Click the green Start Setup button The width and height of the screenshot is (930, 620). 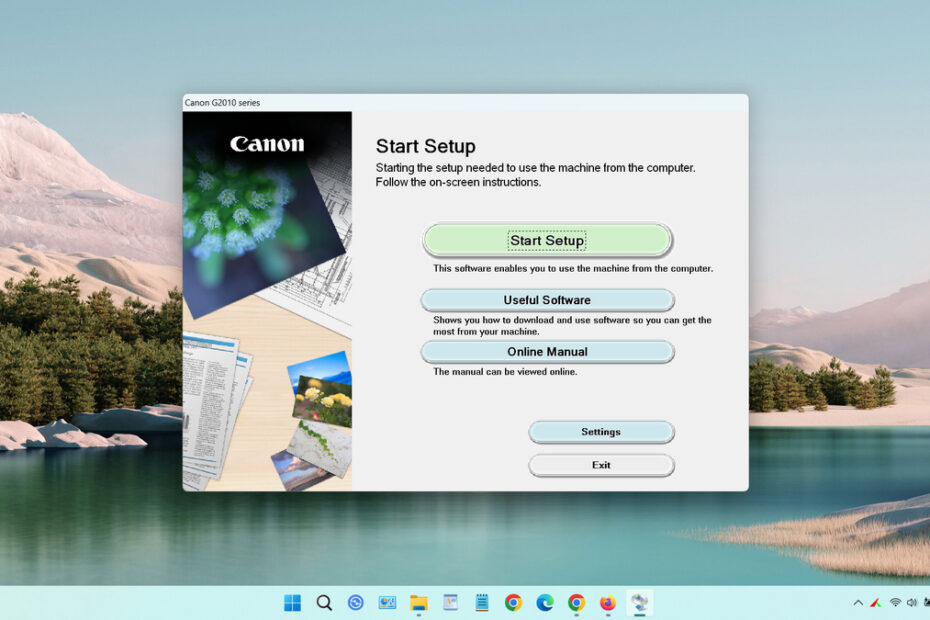pos(547,240)
